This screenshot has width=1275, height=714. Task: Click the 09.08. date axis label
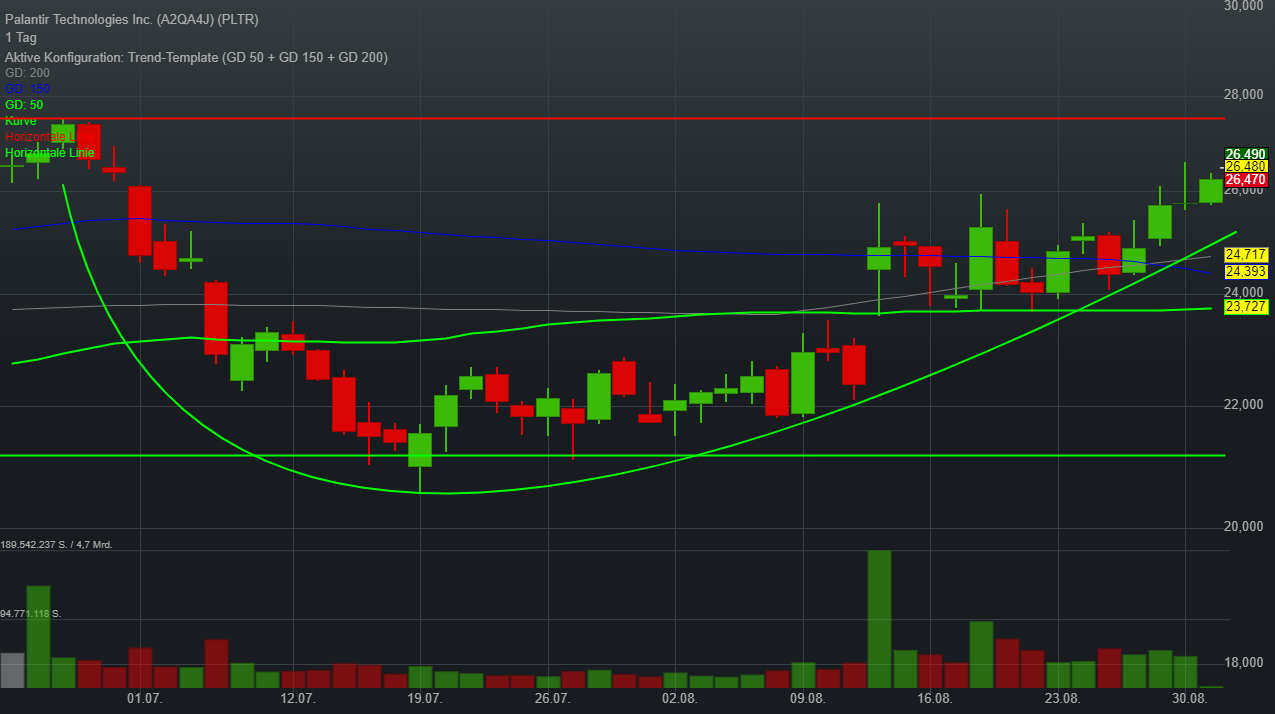[x=807, y=698]
